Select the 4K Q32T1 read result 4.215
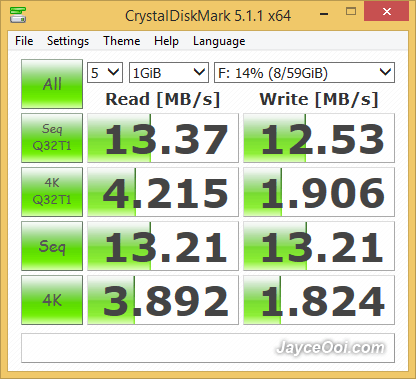416x379 pixels. [163, 192]
